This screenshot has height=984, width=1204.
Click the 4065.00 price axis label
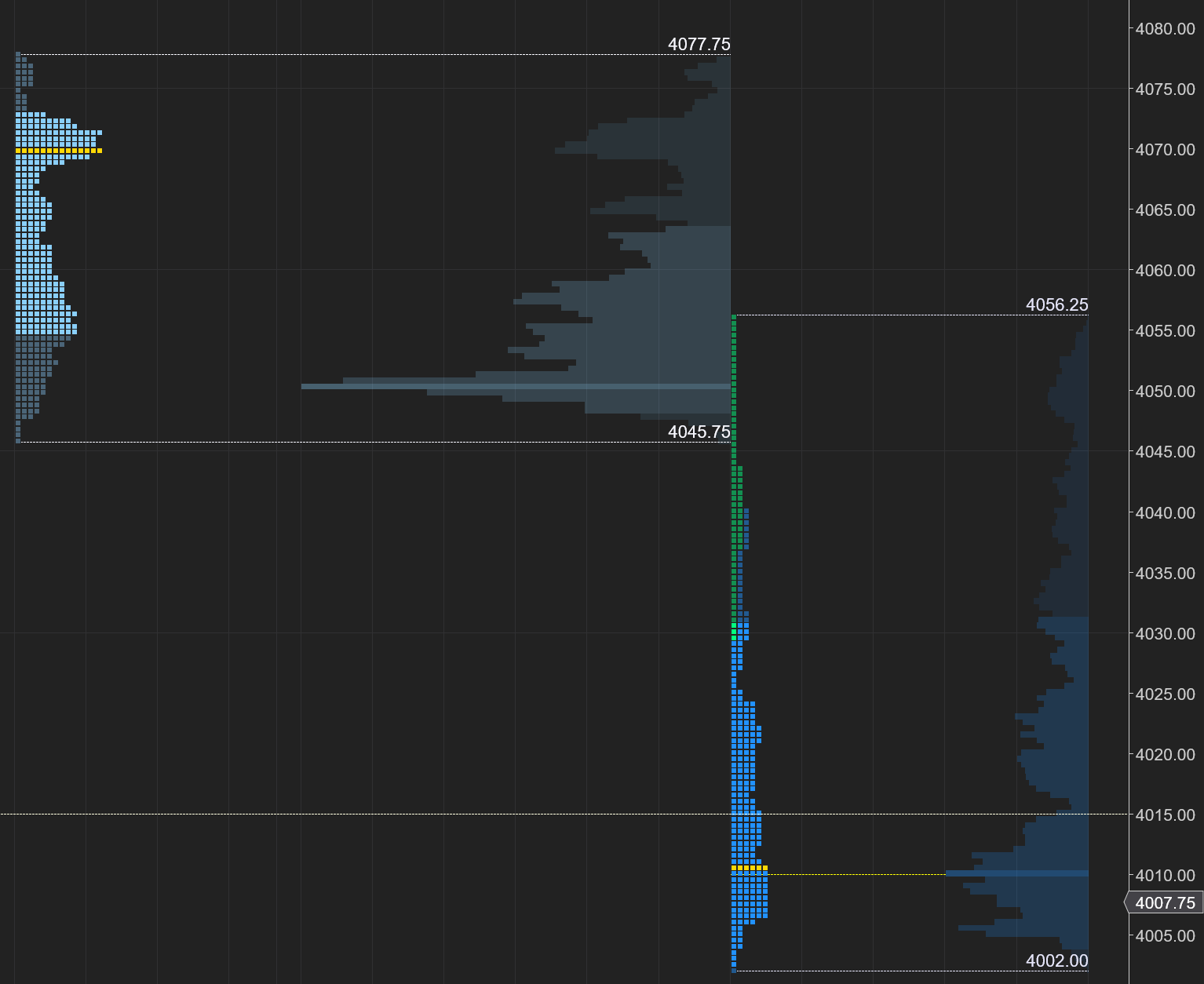tap(1165, 210)
